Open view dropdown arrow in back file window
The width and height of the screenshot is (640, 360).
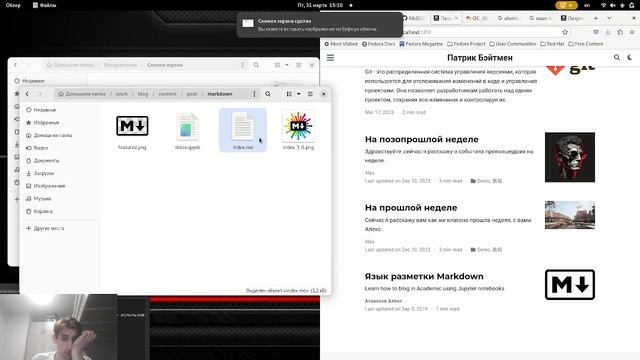pos(287,65)
